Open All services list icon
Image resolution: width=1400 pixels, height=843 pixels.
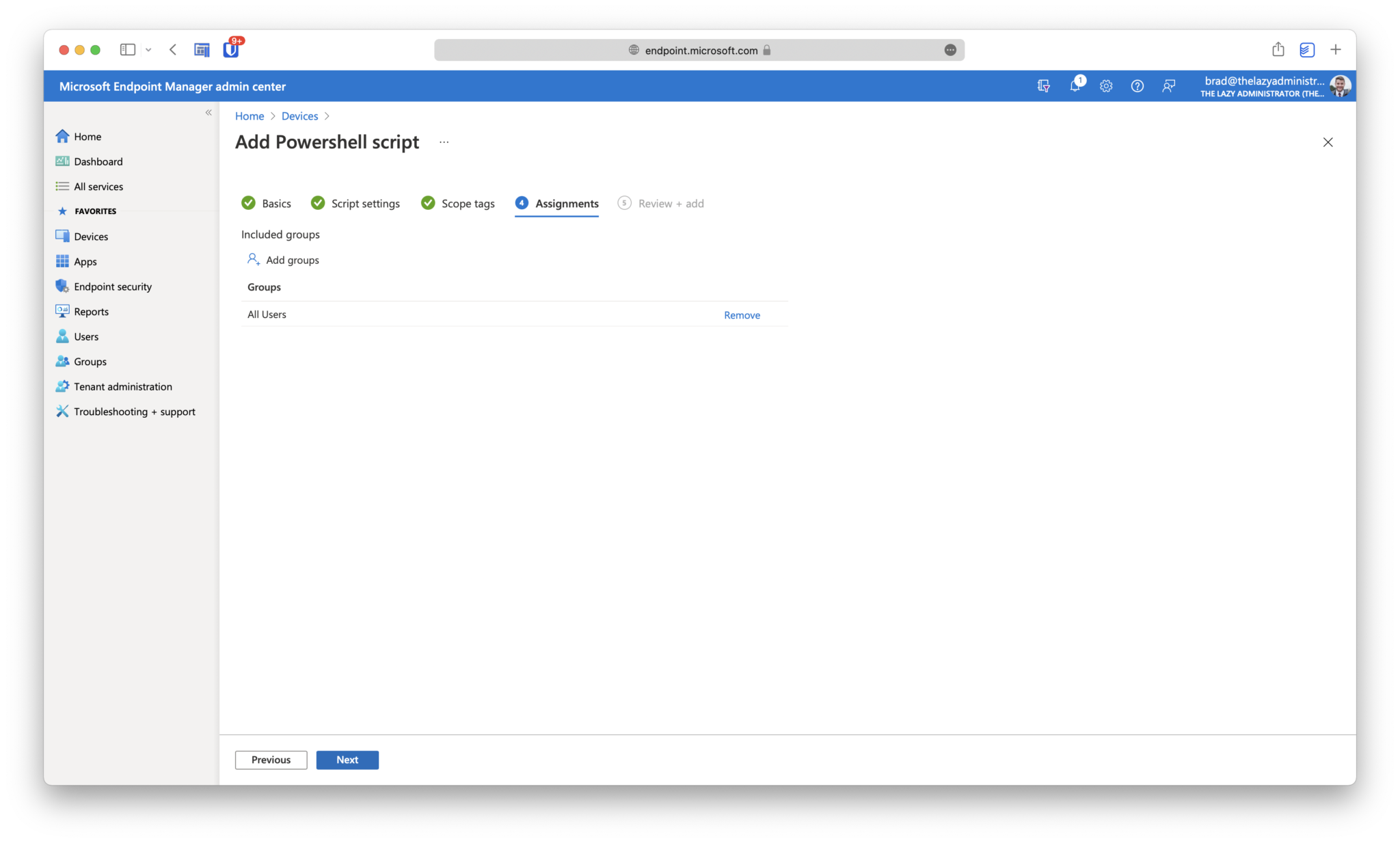point(62,186)
